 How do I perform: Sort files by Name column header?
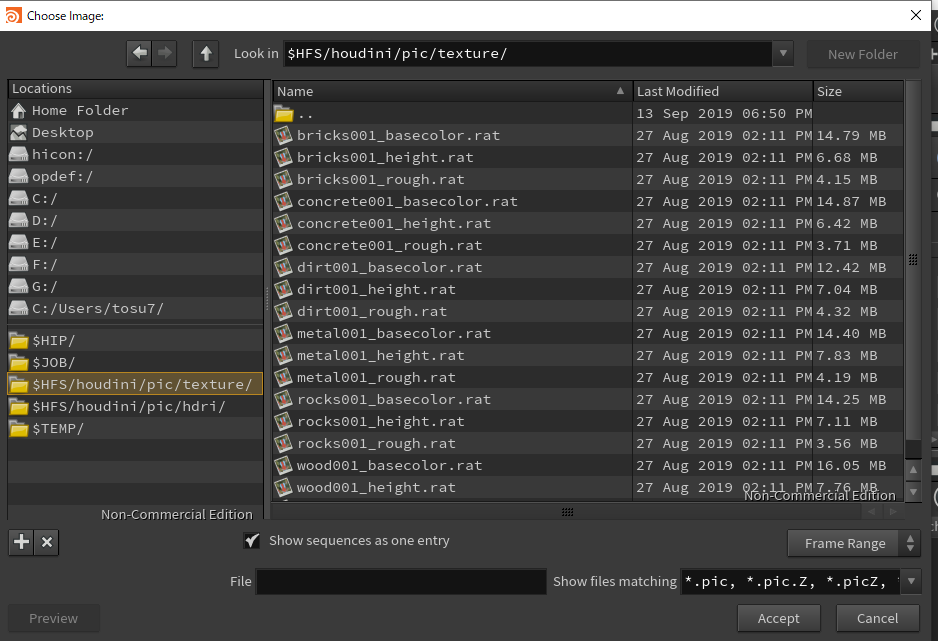[452, 91]
